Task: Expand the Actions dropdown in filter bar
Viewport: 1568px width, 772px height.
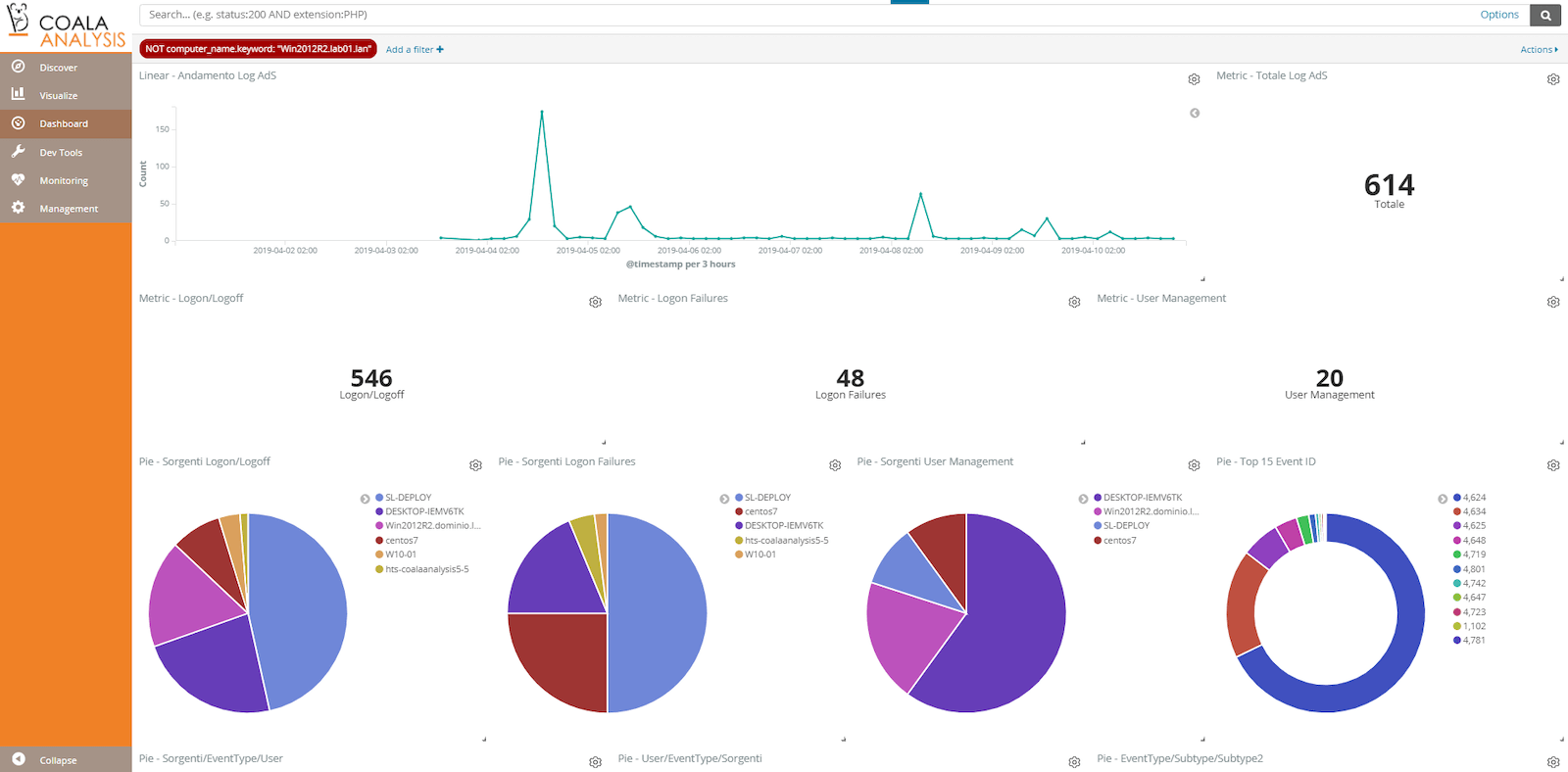Action: pyautogui.click(x=1539, y=50)
